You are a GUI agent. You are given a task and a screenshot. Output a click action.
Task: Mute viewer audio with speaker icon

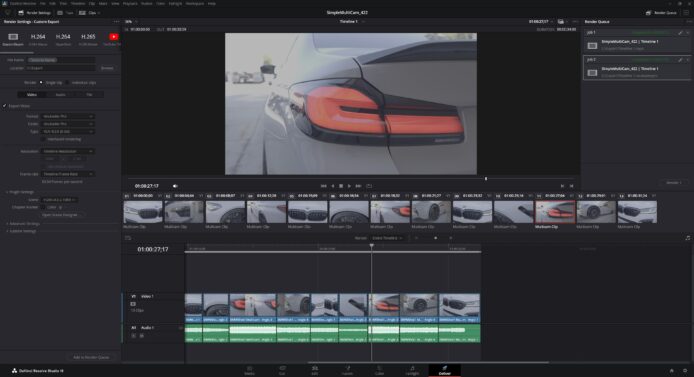coord(175,186)
